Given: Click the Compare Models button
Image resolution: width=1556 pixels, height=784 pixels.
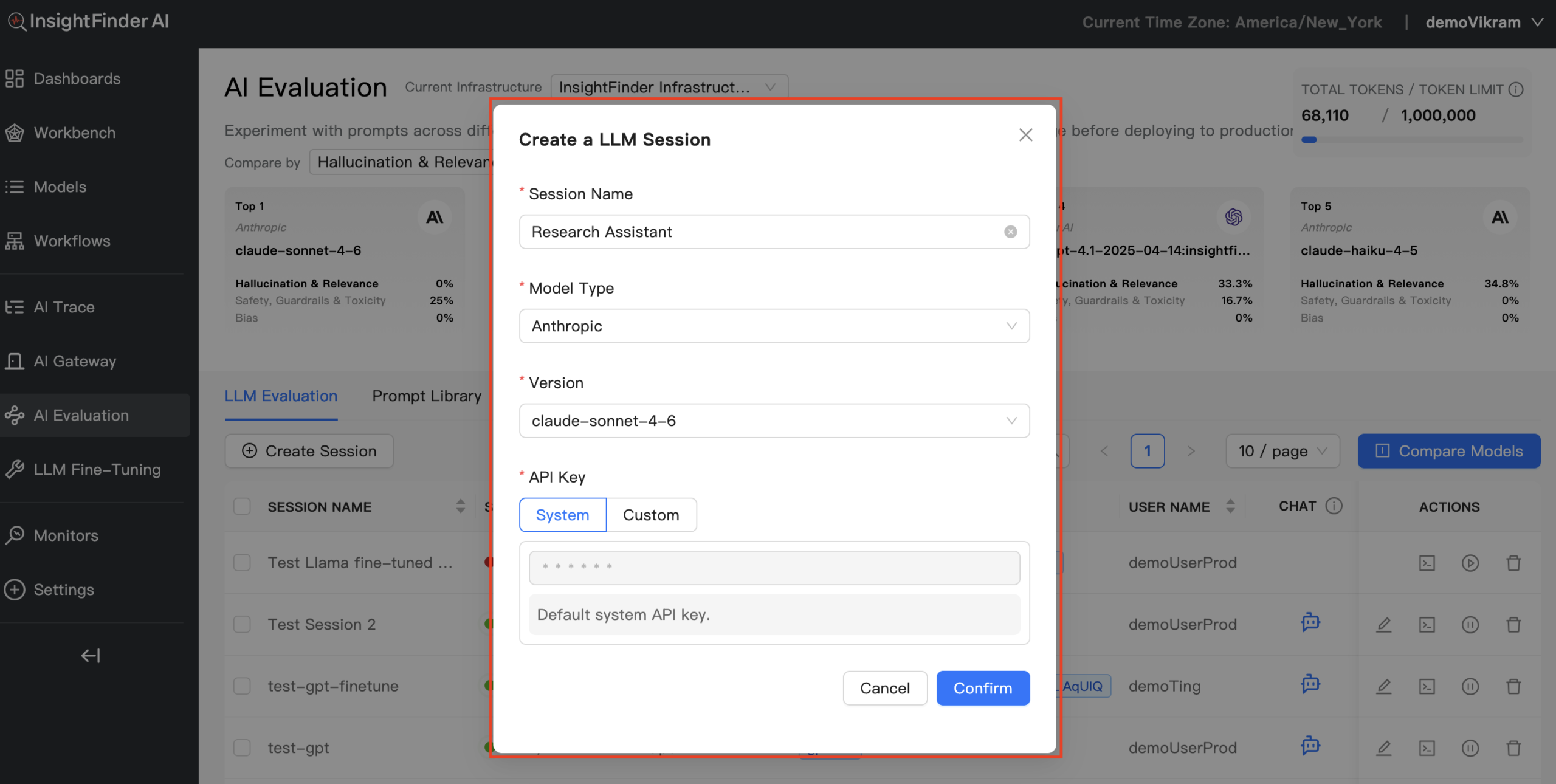Looking at the screenshot, I should [1449, 451].
